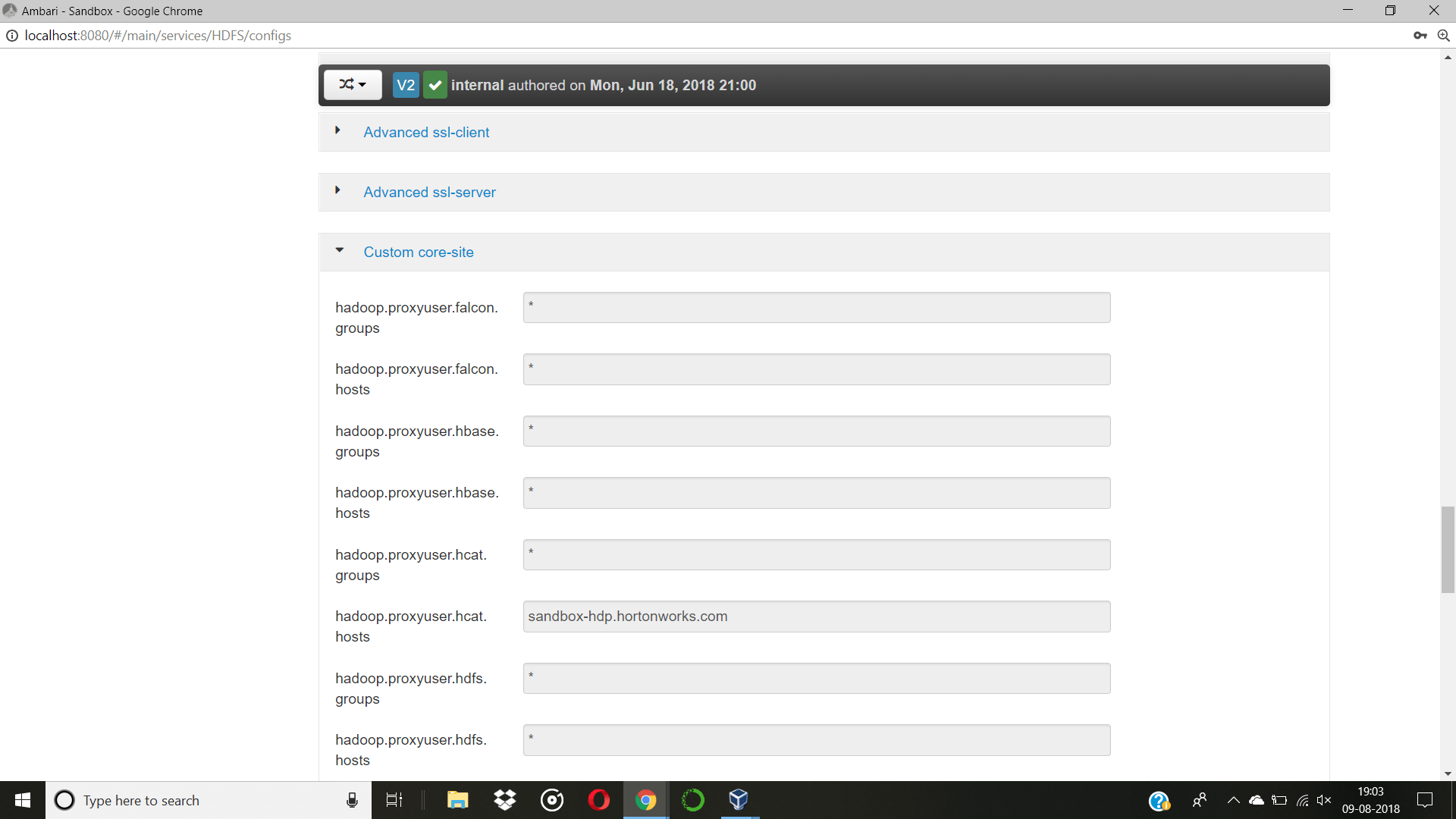The image size is (1456, 819).
Task: Click the saved password key icon in address bar
Action: pos(1420,36)
